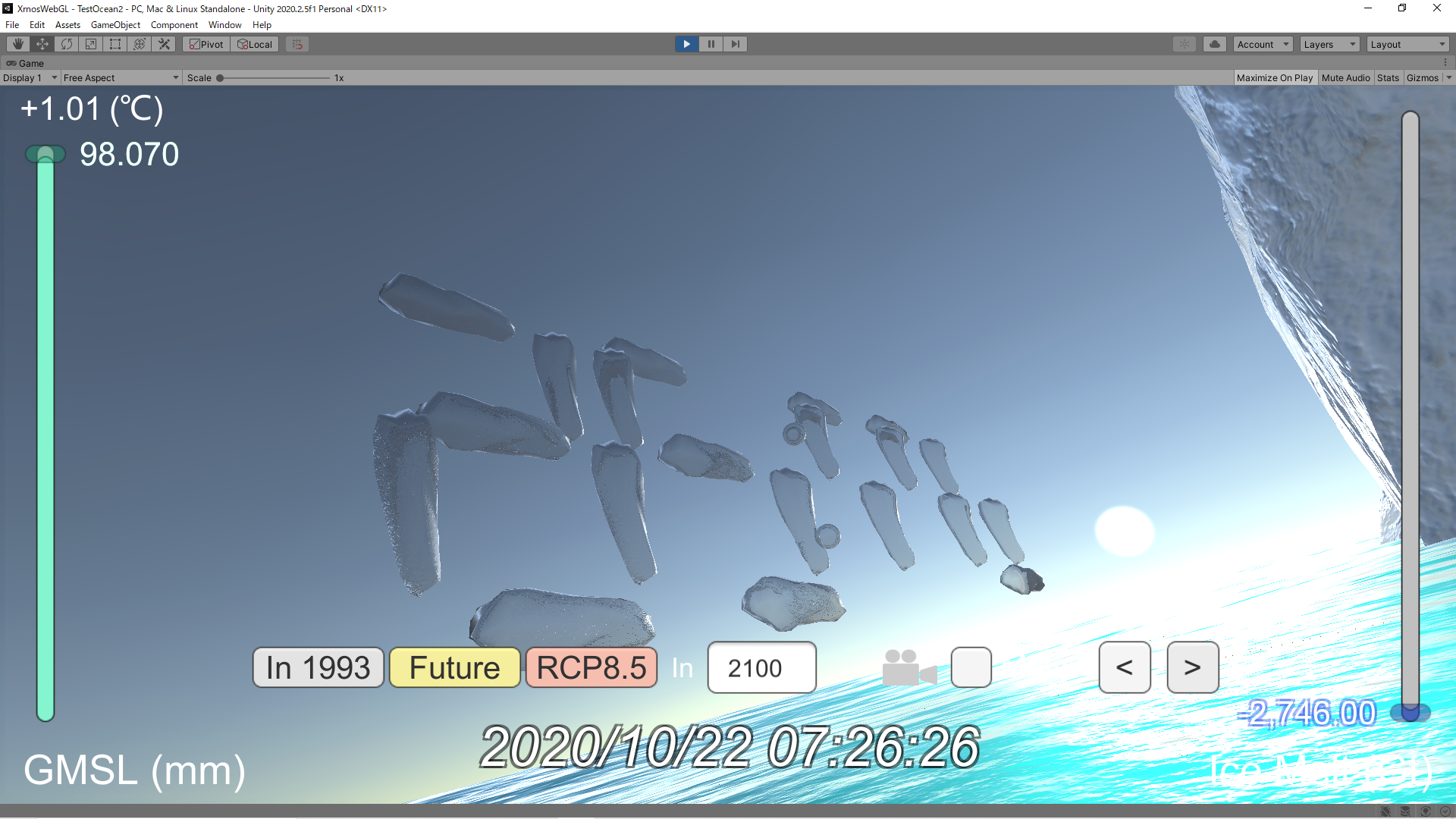Open the Free Aspect dropdown
This screenshot has height=819, width=1456.
pos(121,78)
